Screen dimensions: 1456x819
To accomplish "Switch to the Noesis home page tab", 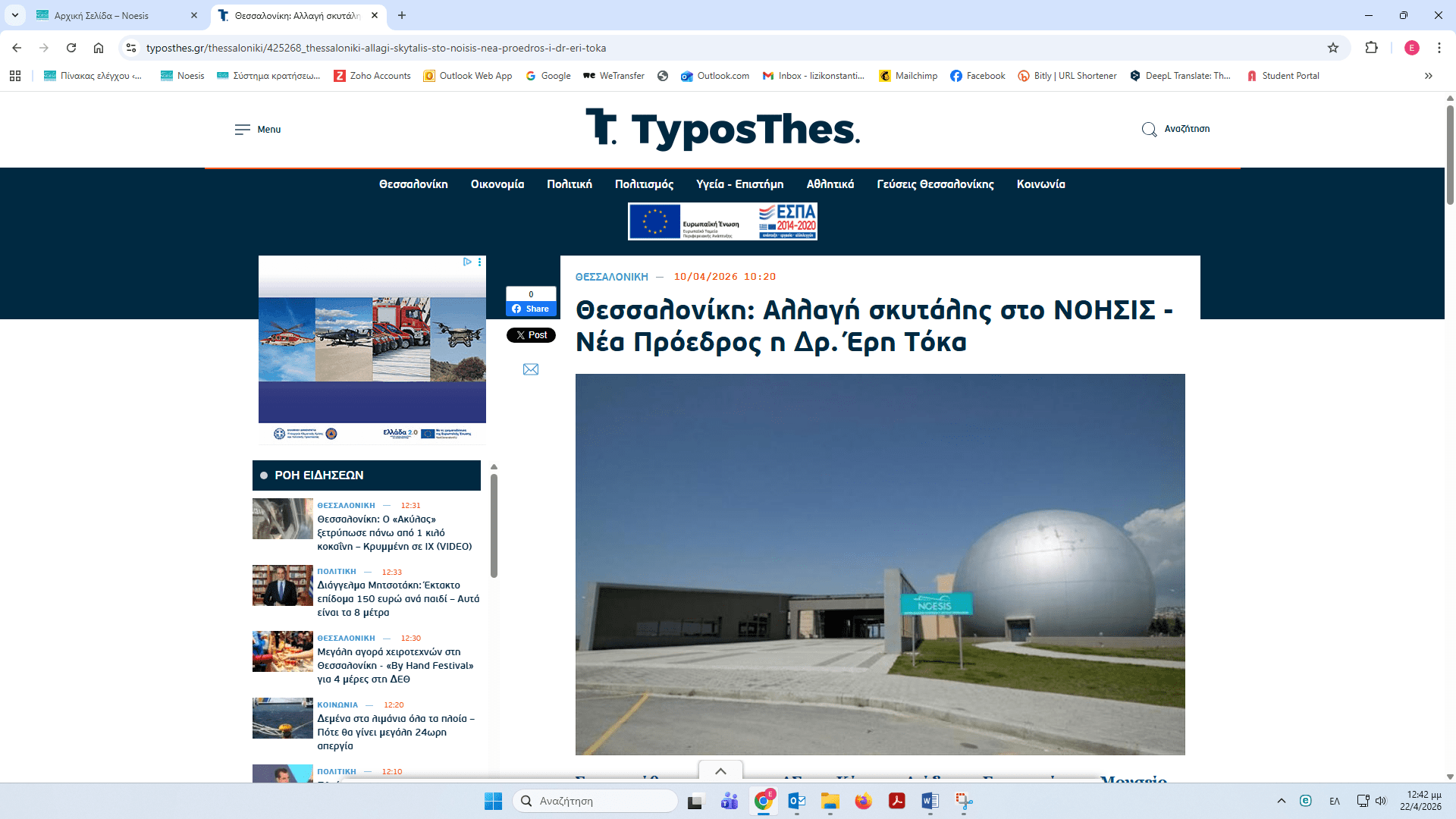I will pos(102,15).
